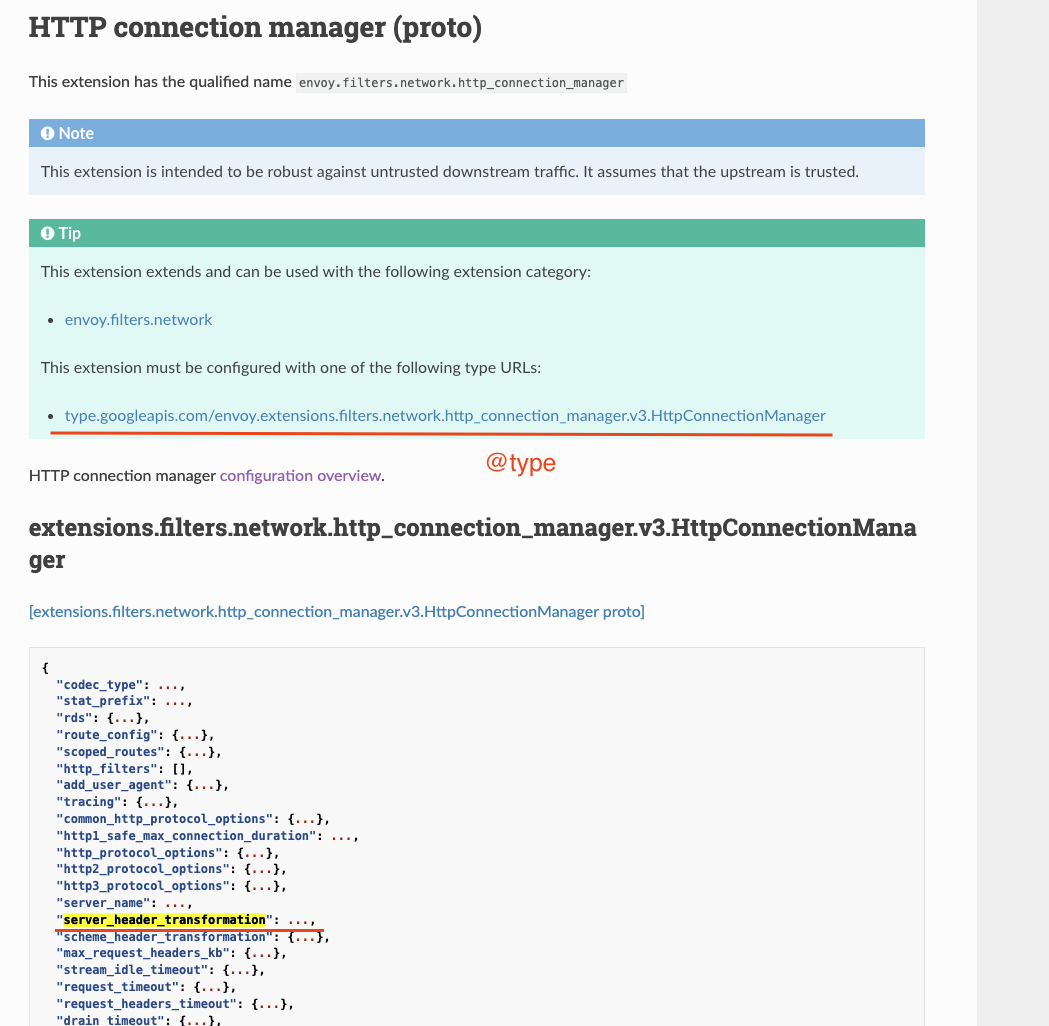
Task: Click the Tip admonition info icon
Action: pos(47,233)
